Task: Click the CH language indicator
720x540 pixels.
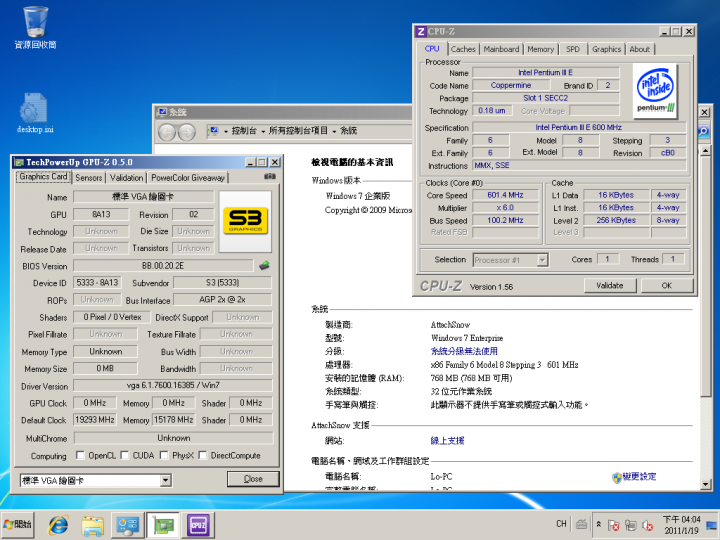Action: 561,524
